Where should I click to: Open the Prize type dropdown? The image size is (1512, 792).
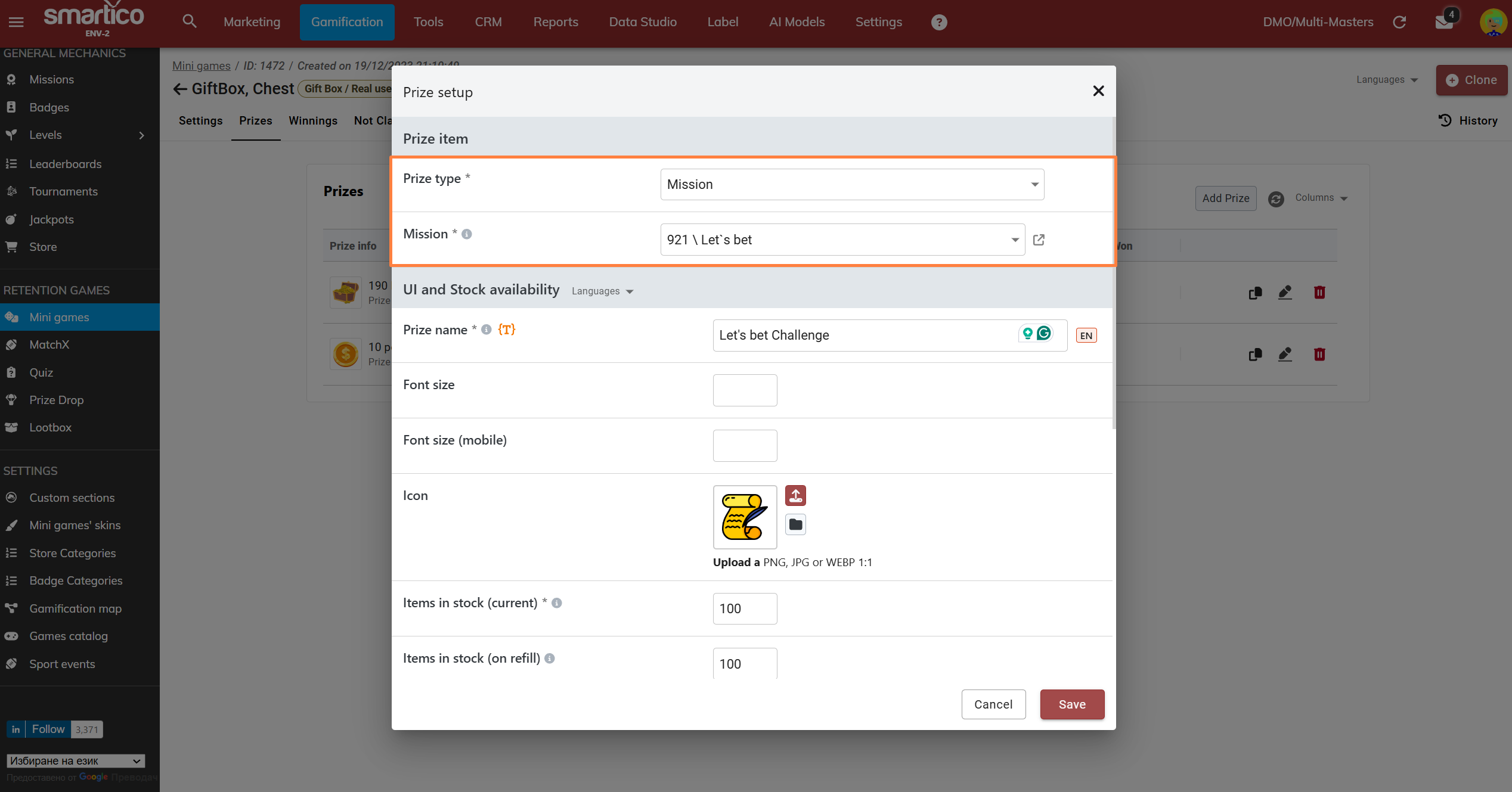852,184
